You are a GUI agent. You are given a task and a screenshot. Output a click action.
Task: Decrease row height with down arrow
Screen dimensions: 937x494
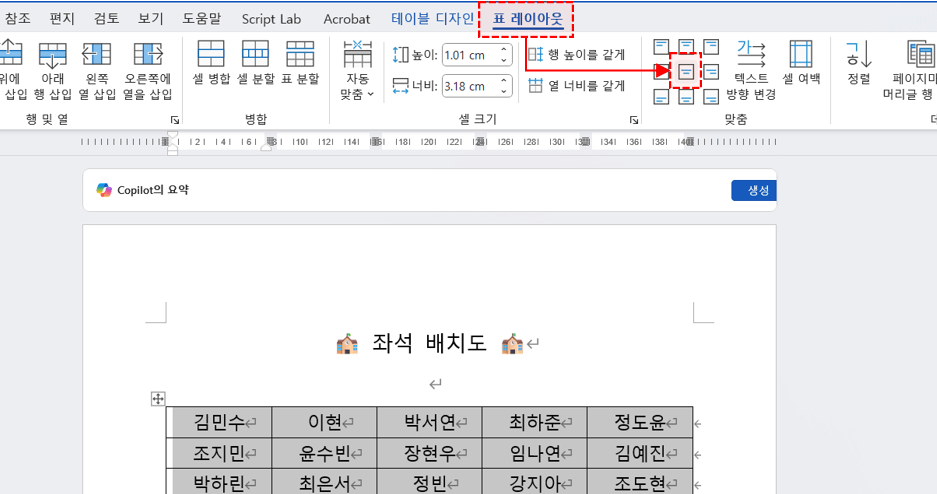point(504,60)
